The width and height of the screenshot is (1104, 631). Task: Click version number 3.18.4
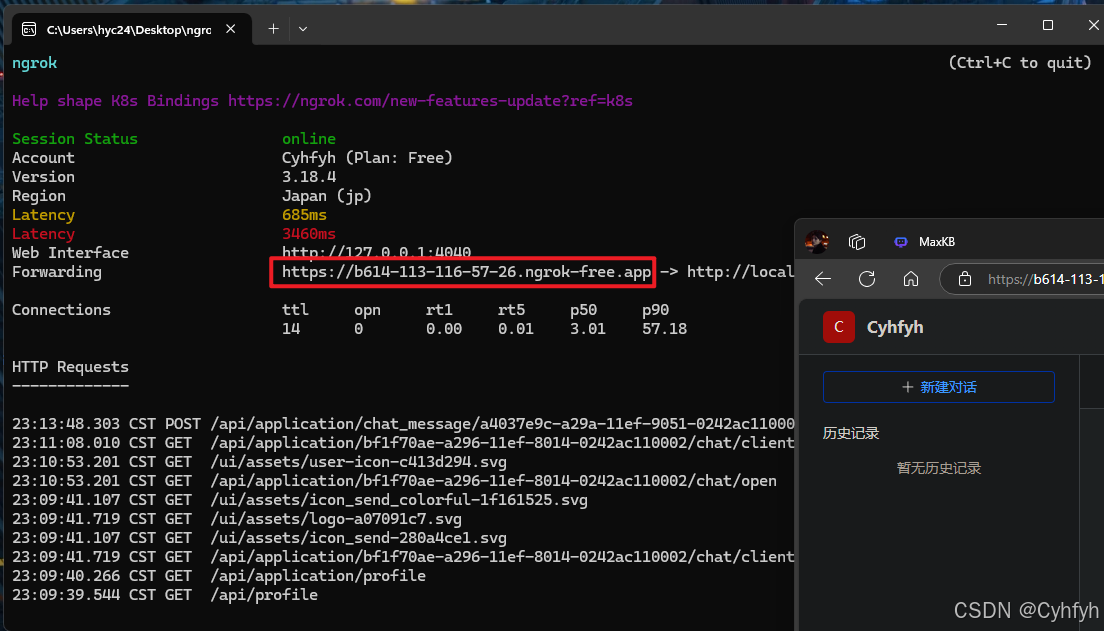309,177
